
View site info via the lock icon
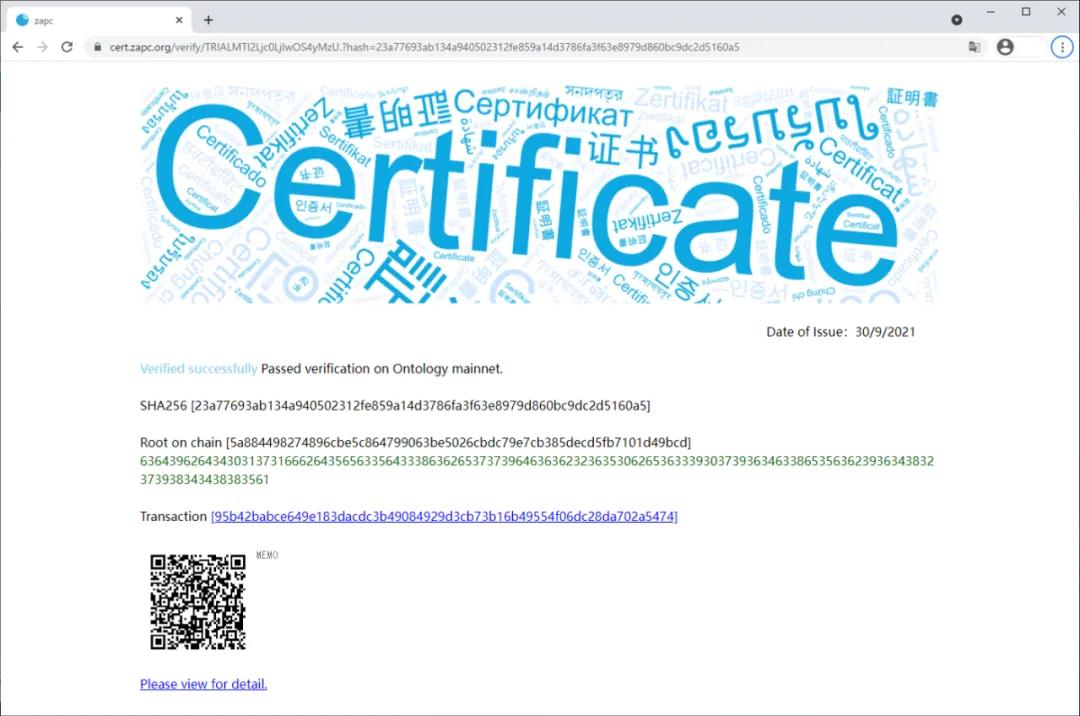click(x=97, y=47)
